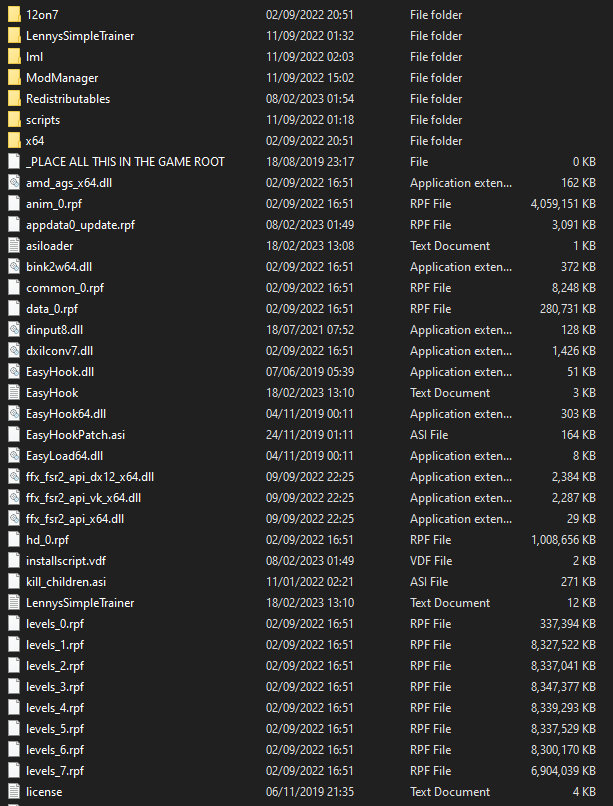Viewport: 613px width, 806px height.
Task: Click the installscript.vdf file icon
Action: click(13, 561)
